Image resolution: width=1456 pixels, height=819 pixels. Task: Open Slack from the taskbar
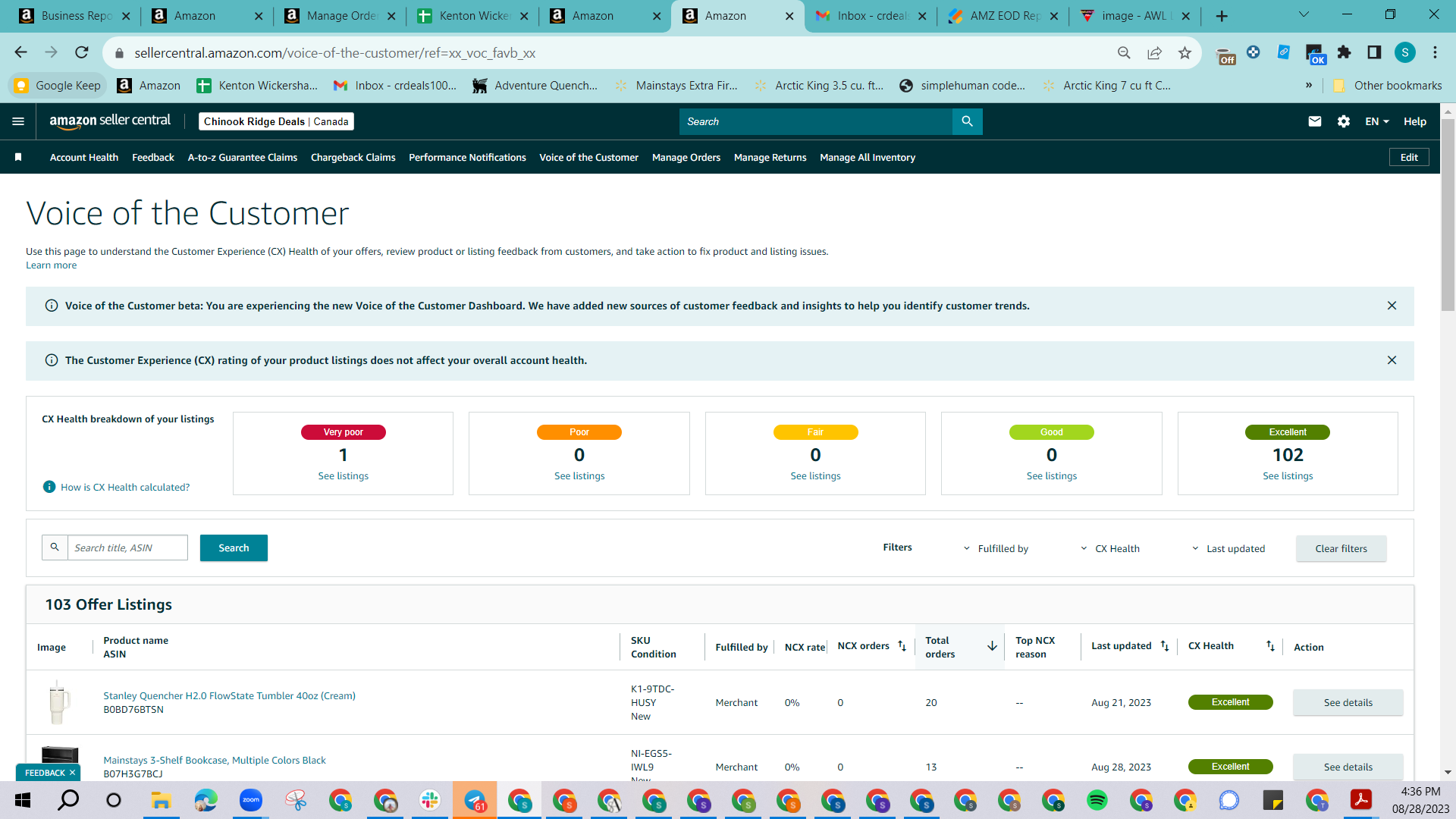tap(430, 800)
